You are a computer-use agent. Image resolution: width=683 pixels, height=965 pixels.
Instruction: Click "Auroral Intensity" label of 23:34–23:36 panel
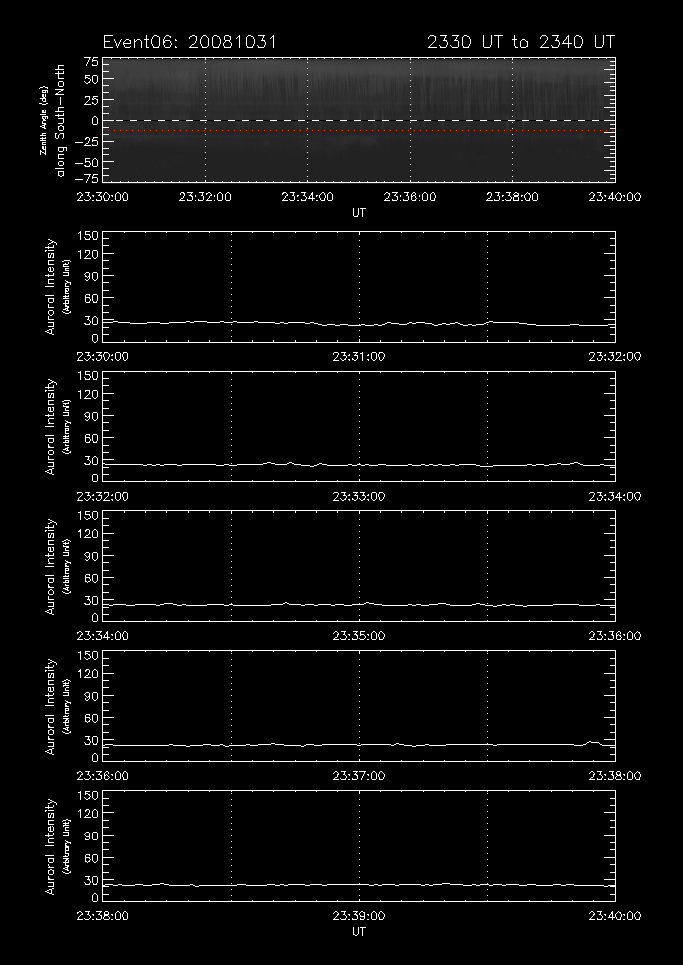click(51, 566)
